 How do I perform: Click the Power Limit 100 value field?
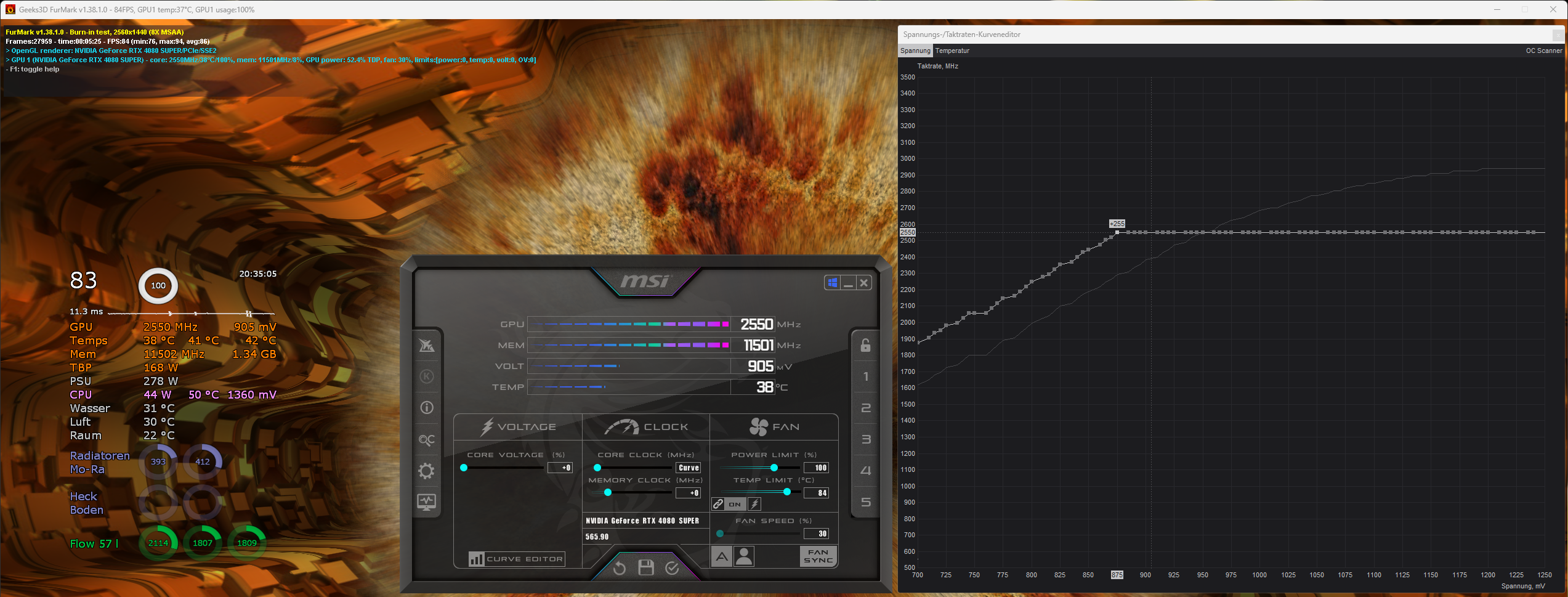coord(817,468)
